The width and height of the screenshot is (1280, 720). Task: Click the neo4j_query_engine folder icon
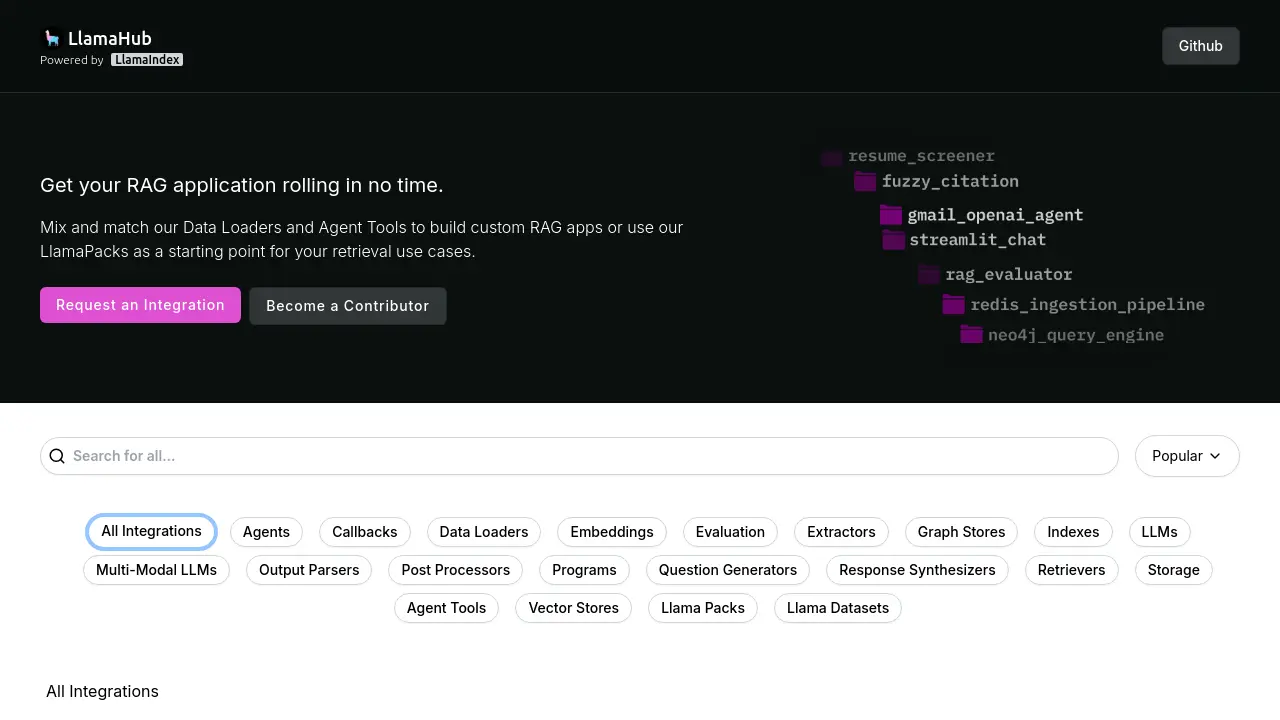[x=972, y=334]
